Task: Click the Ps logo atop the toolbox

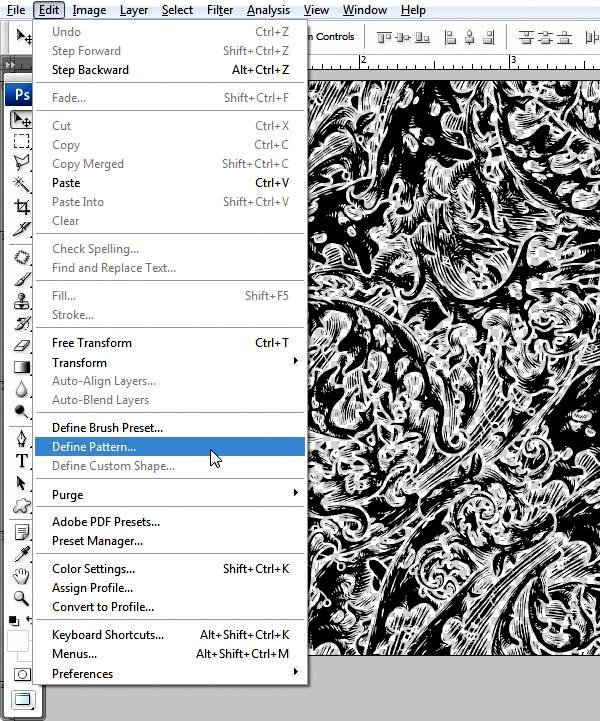Action: (21, 95)
